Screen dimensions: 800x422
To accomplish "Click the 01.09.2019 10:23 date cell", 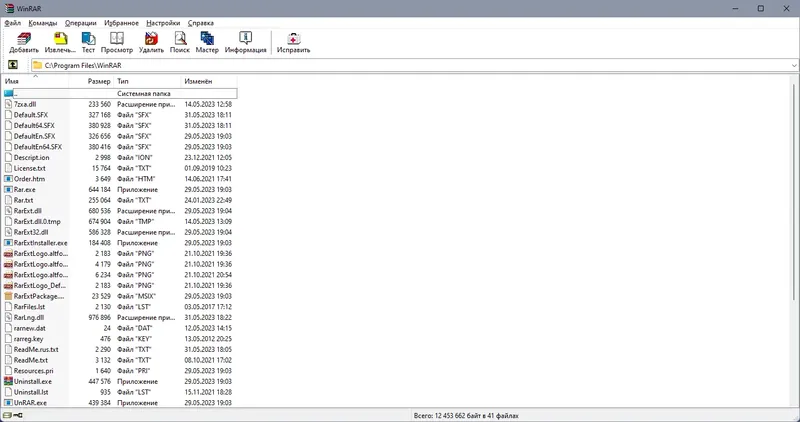I will pos(208,168).
